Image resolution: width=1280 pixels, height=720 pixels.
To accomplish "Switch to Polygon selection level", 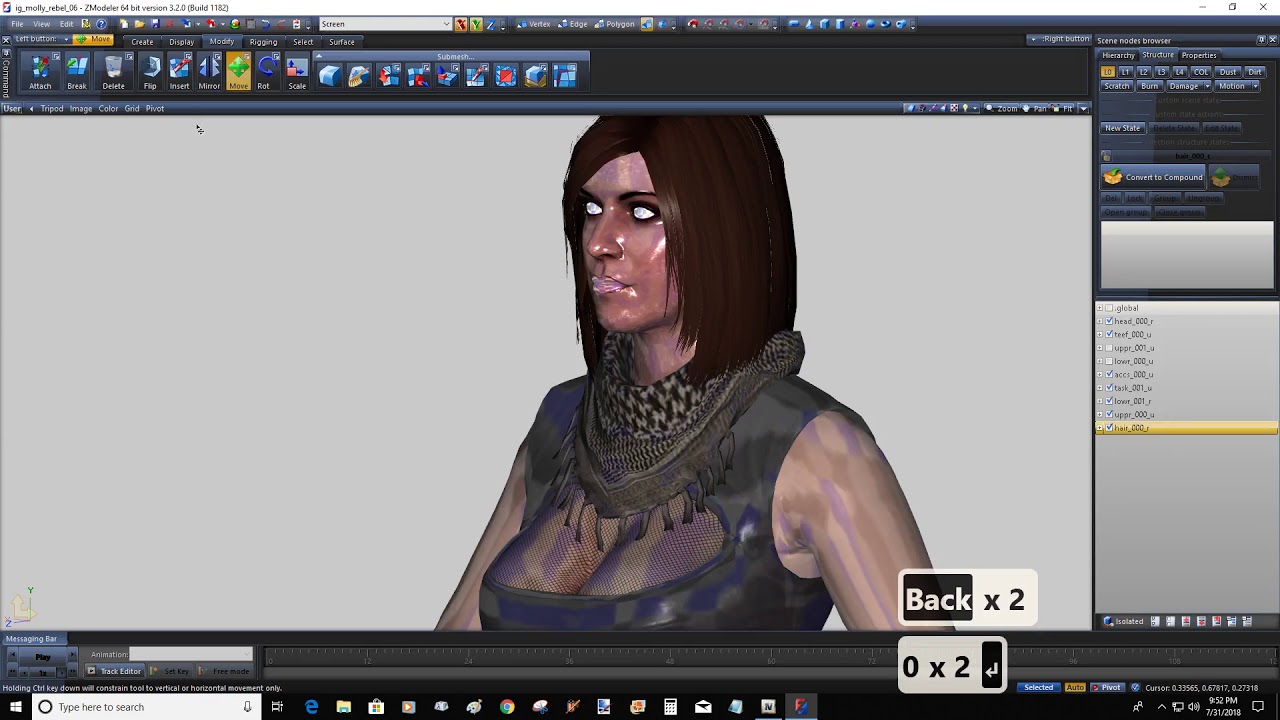I will point(614,24).
